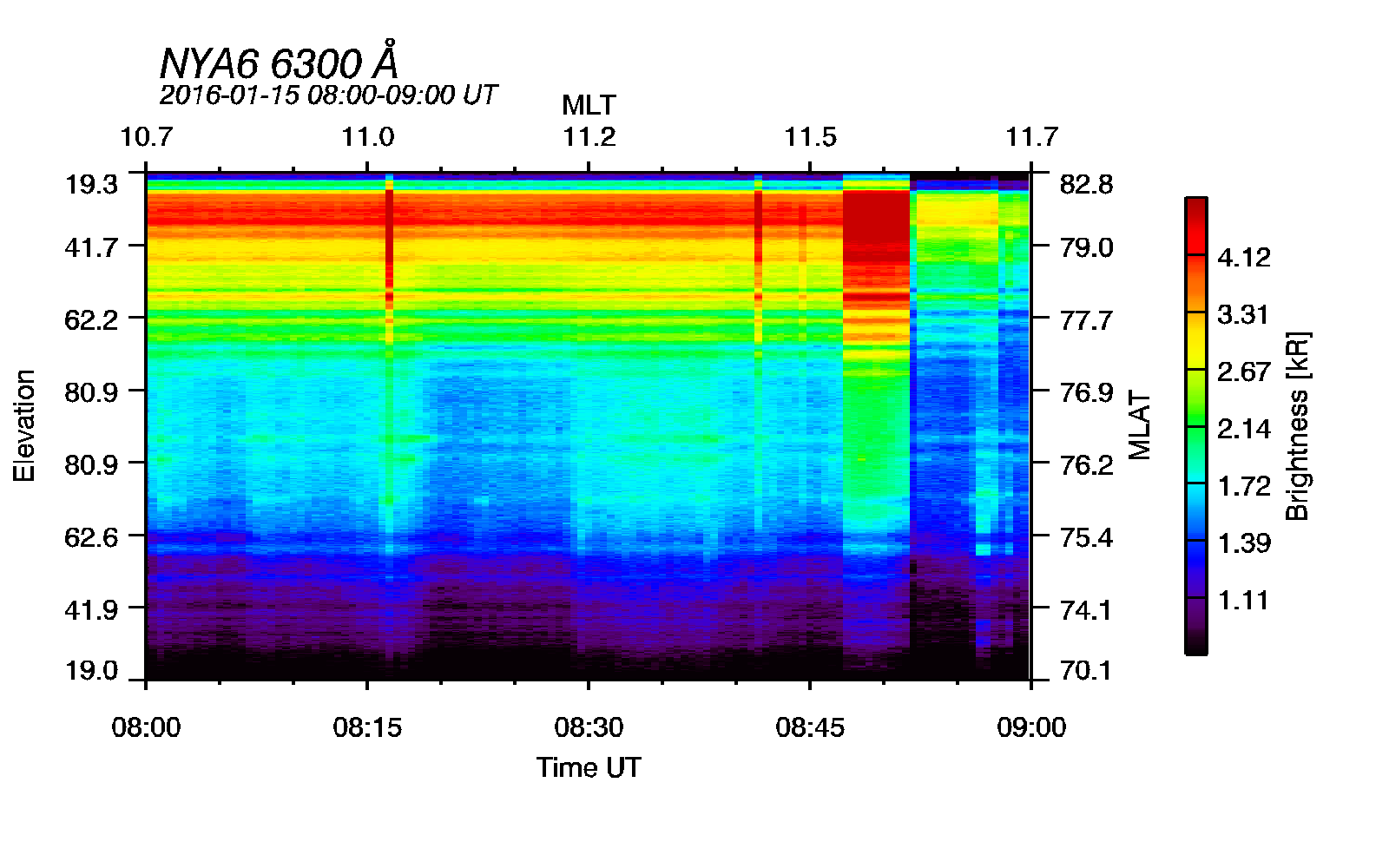Click MLAT tick label 79.0
The image size is (1389, 868).
click(x=1086, y=247)
